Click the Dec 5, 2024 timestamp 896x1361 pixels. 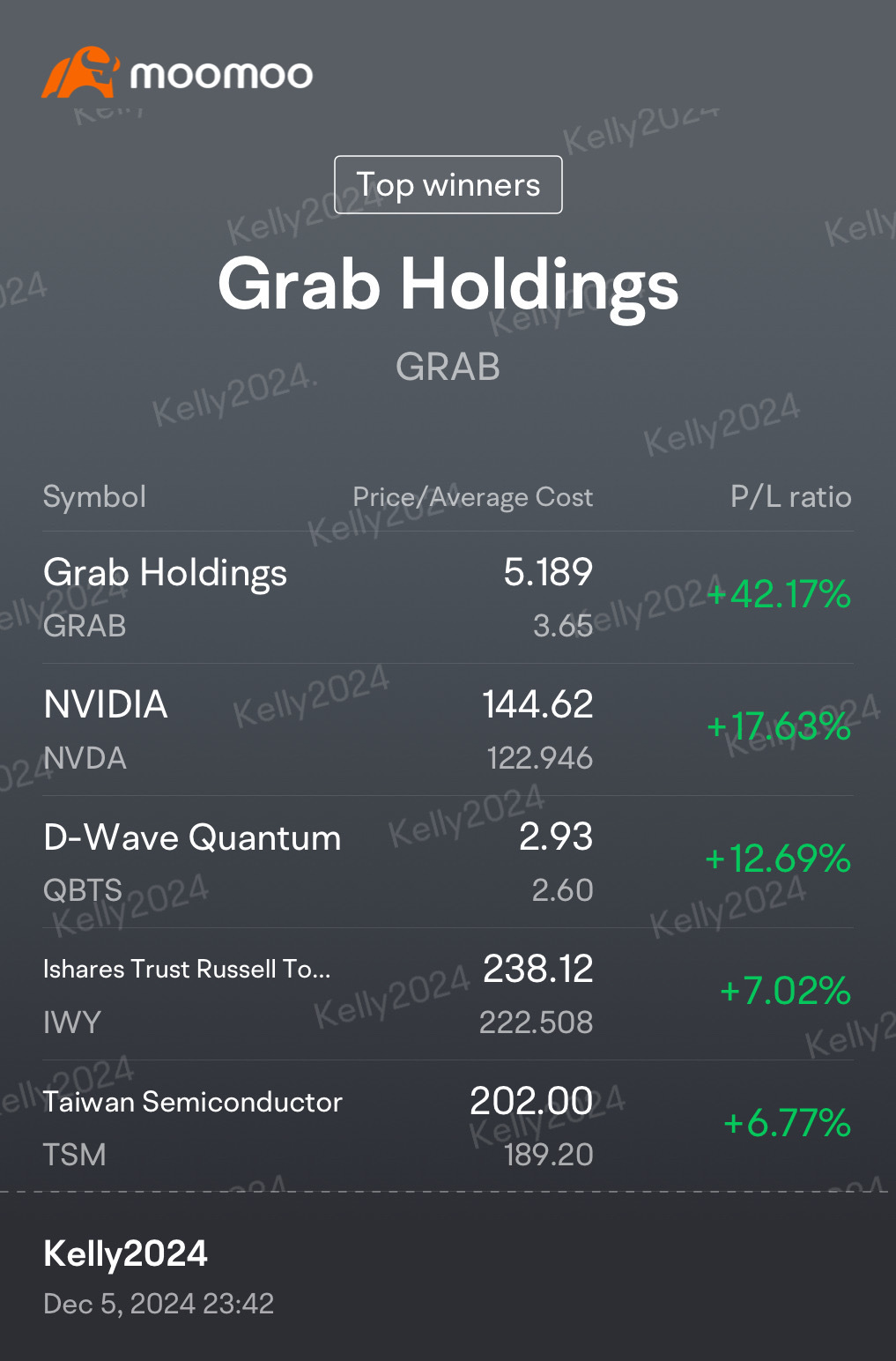coord(159,1304)
